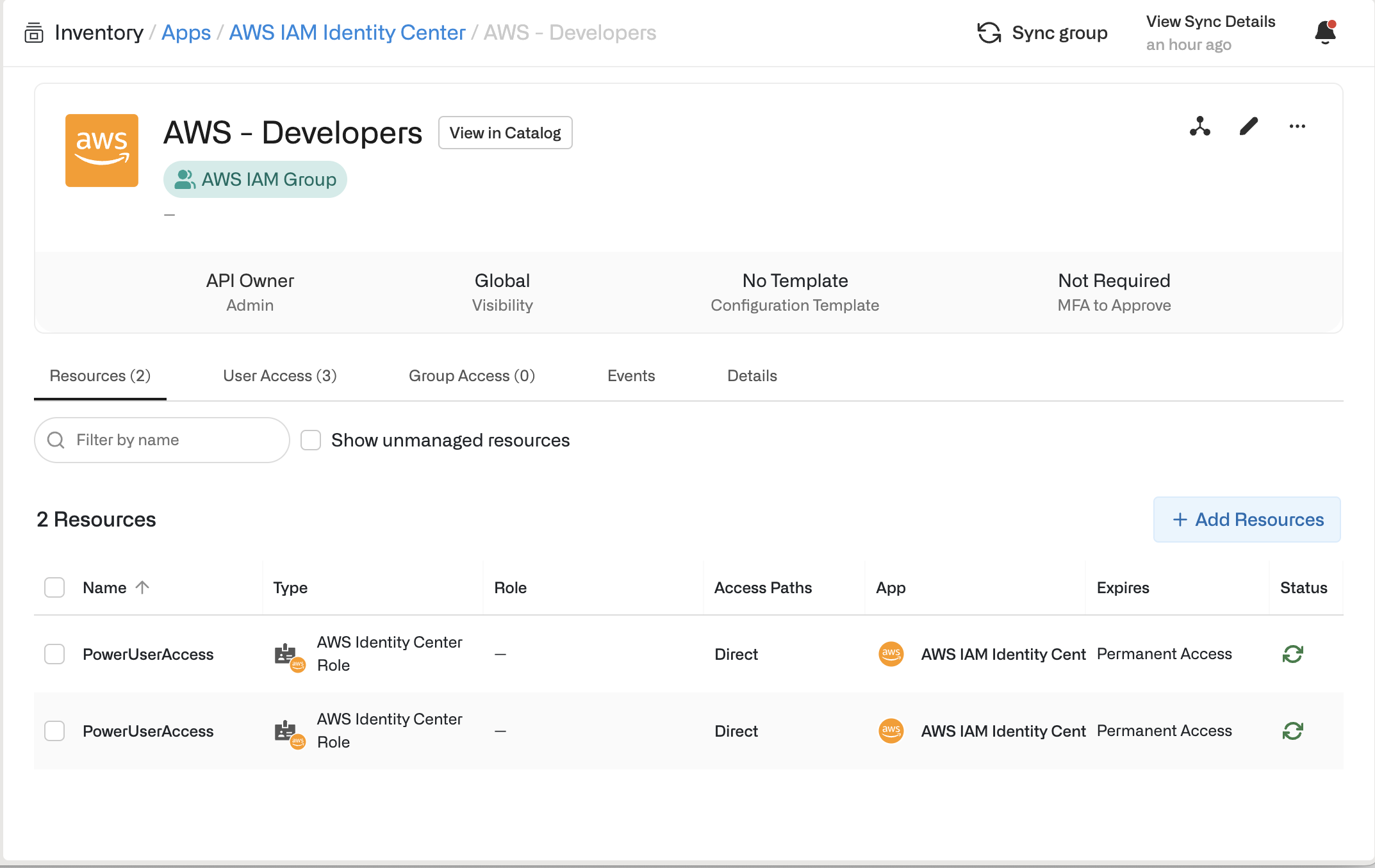
Task: Select the first PowerUserAccess row checkbox
Action: pyautogui.click(x=54, y=654)
